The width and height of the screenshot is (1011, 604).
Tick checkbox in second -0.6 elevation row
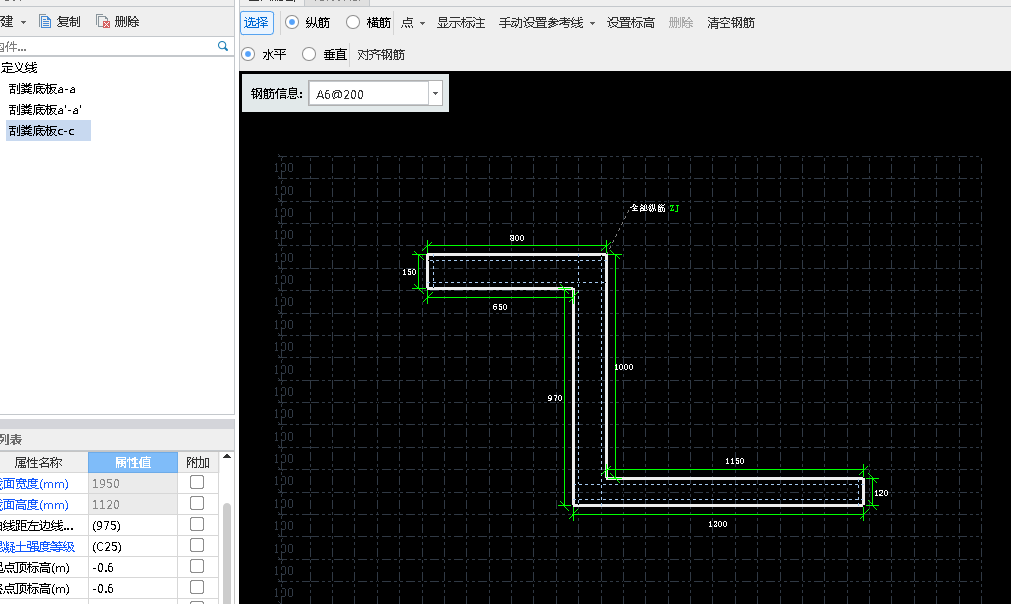[x=197, y=587]
